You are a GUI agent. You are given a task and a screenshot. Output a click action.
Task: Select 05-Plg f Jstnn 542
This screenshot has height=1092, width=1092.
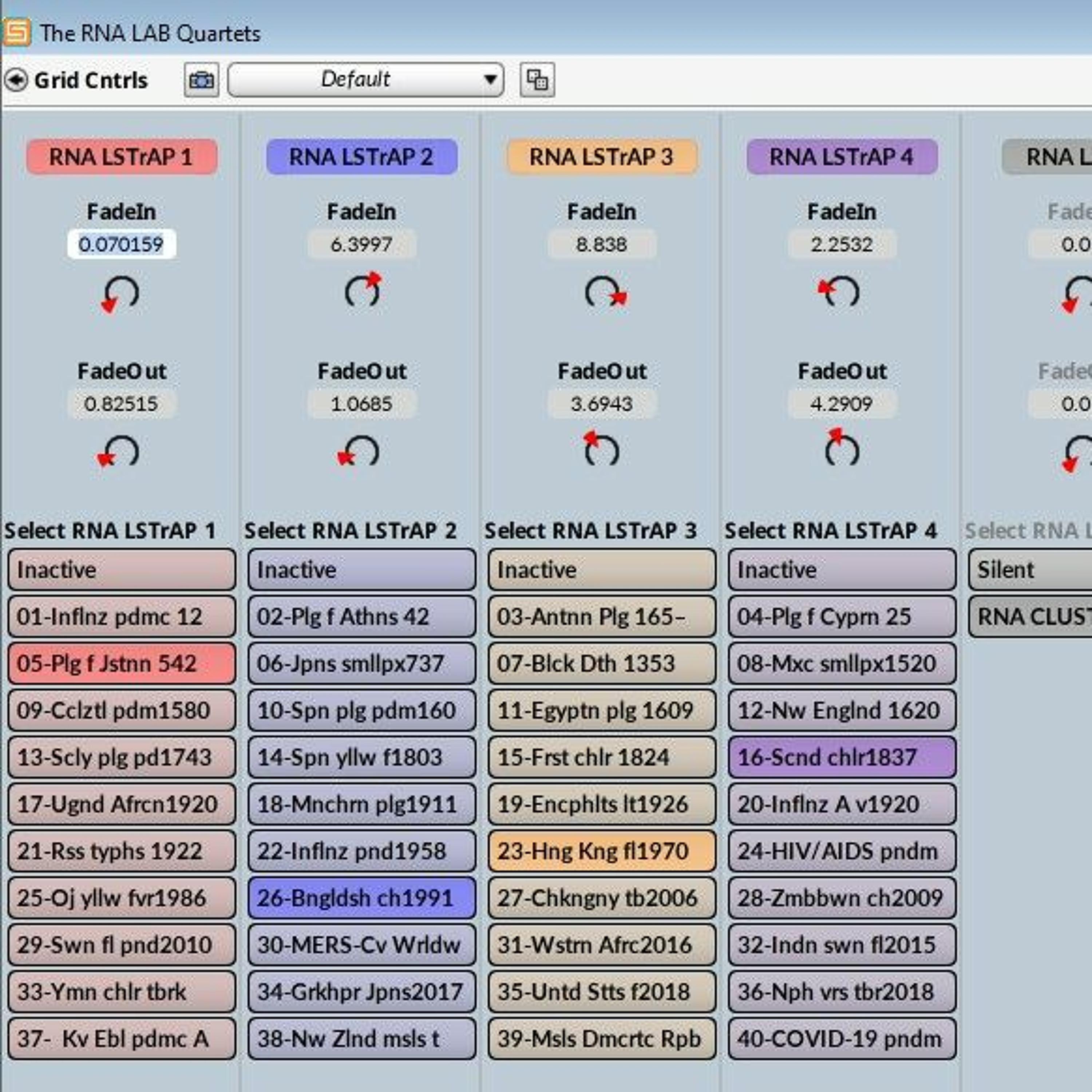point(122,663)
